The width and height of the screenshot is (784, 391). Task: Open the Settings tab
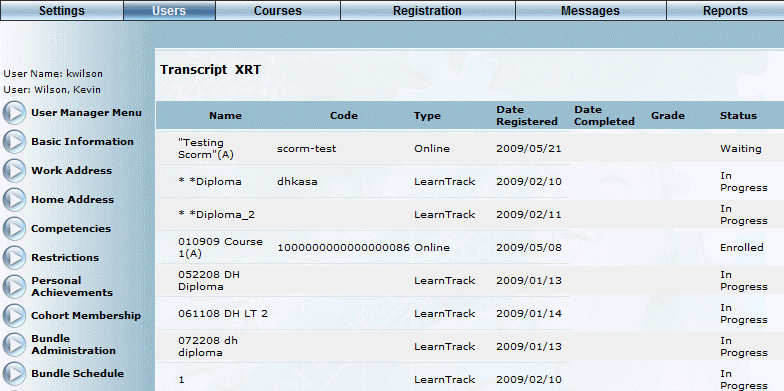pyautogui.click(x=62, y=10)
